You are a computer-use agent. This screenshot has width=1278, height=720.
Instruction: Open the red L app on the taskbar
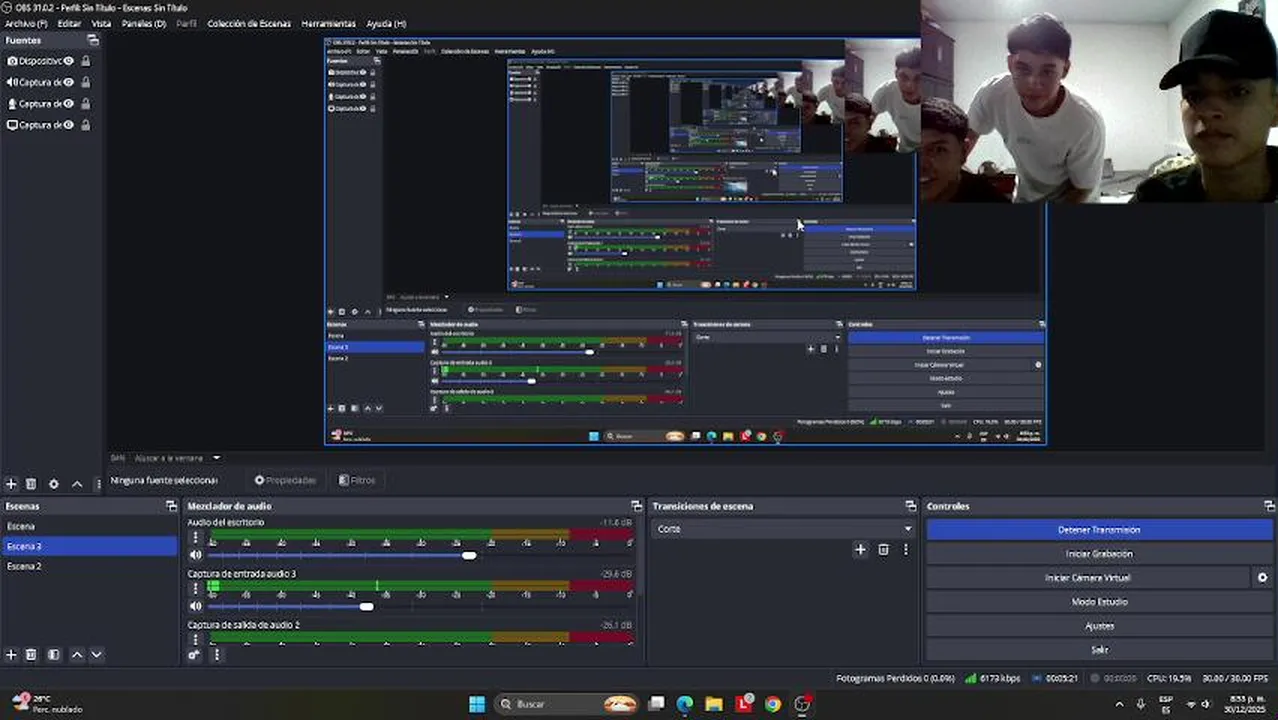pos(744,704)
